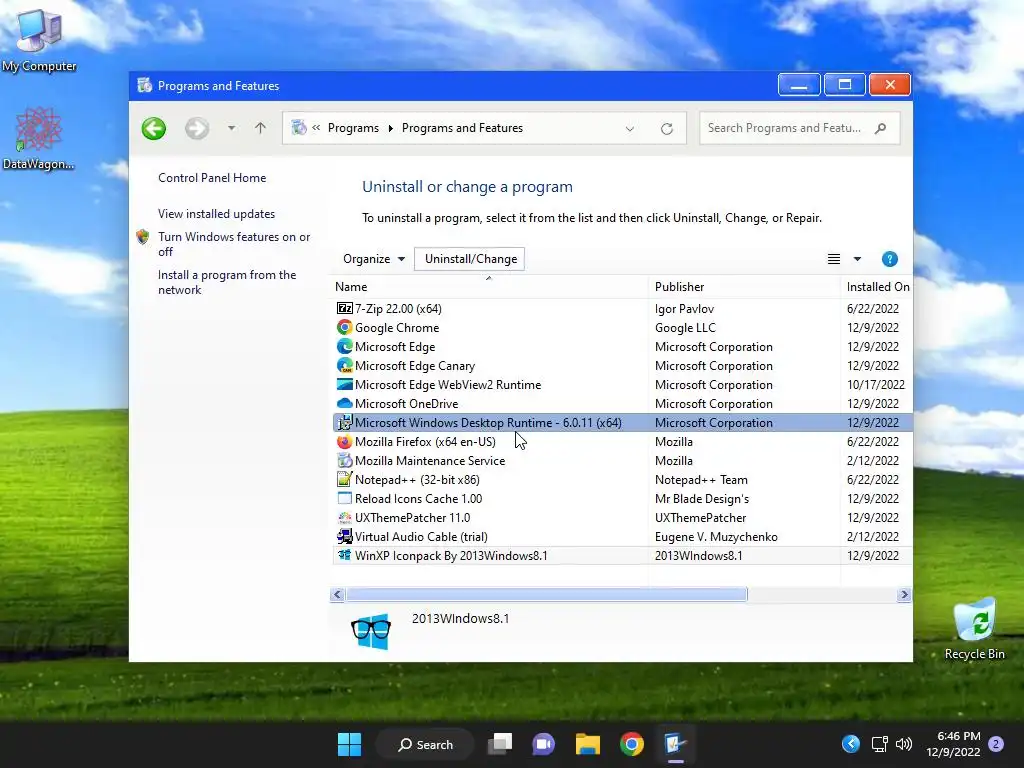Select the DataWagon desktop shortcut
The image size is (1024, 768).
tap(39, 138)
